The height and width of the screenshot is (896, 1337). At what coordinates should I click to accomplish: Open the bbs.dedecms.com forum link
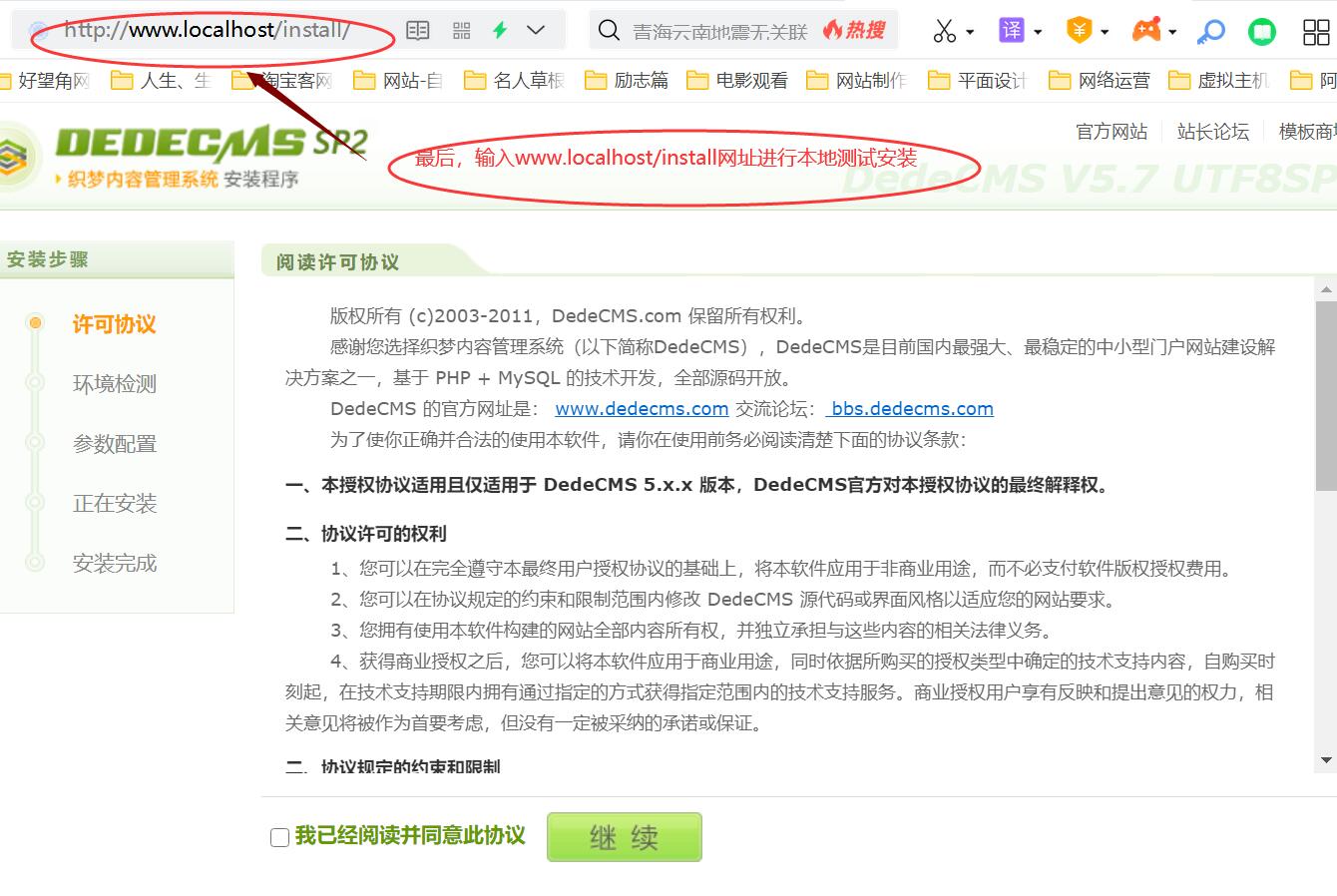click(x=912, y=409)
